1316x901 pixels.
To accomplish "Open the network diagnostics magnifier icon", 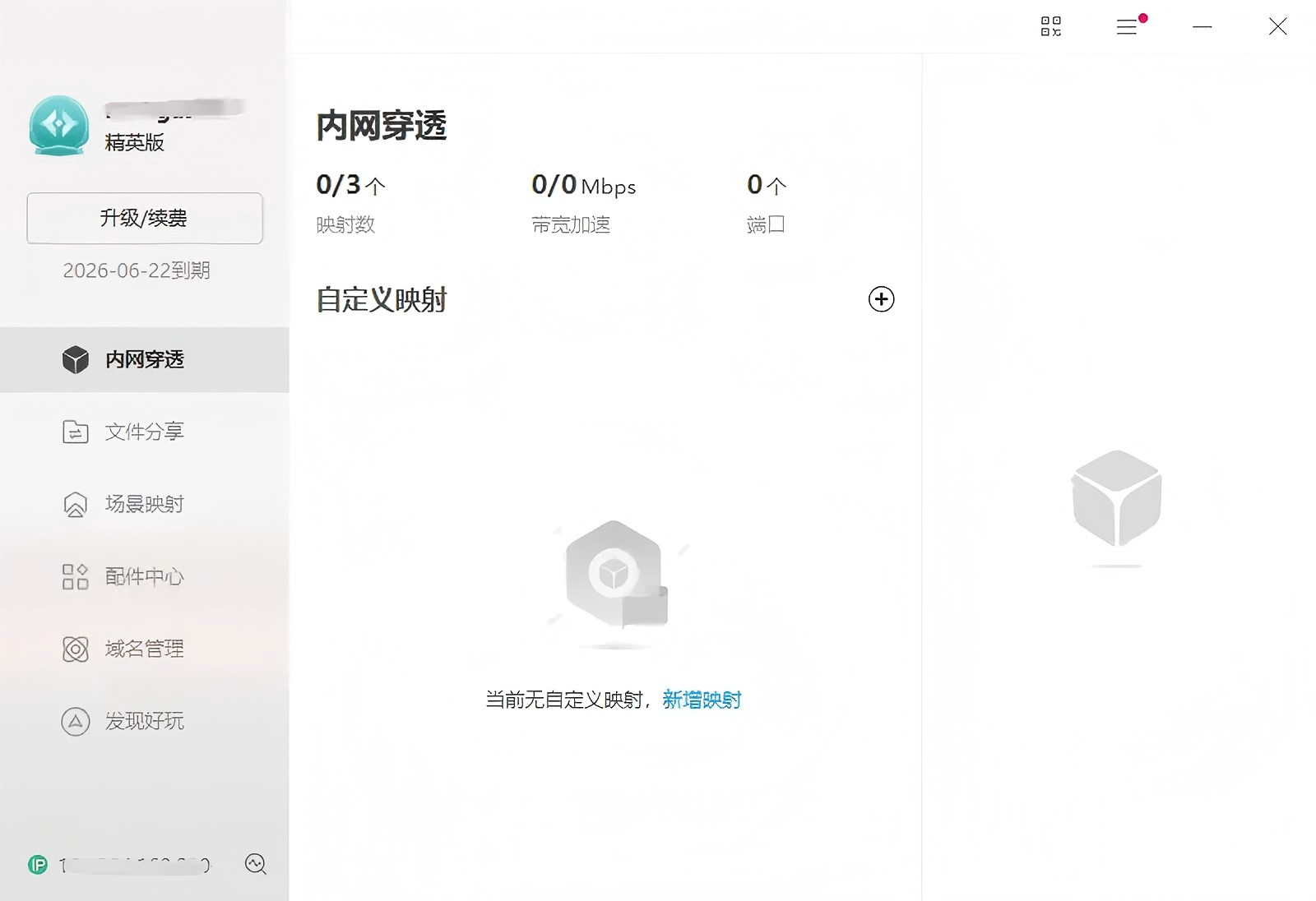I will pyautogui.click(x=256, y=864).
